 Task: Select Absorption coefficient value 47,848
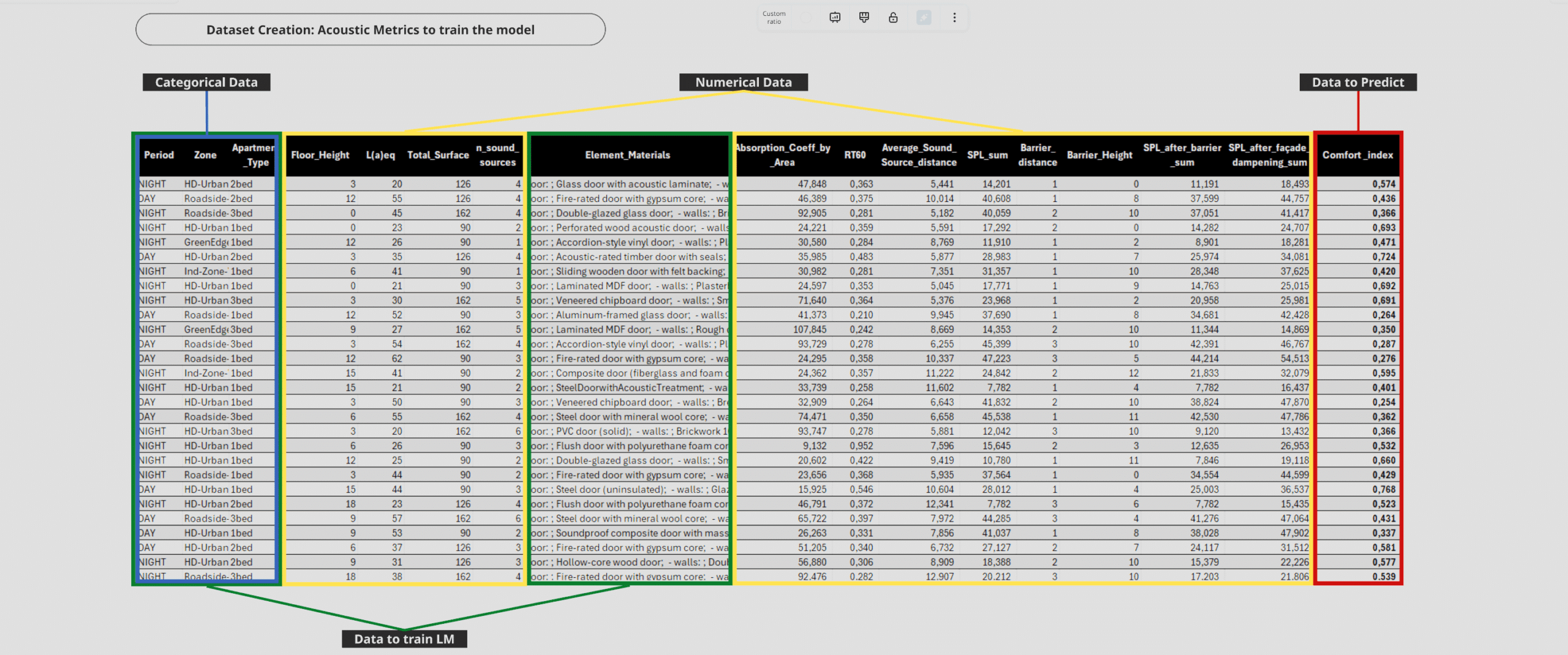[x=812, y=184]
